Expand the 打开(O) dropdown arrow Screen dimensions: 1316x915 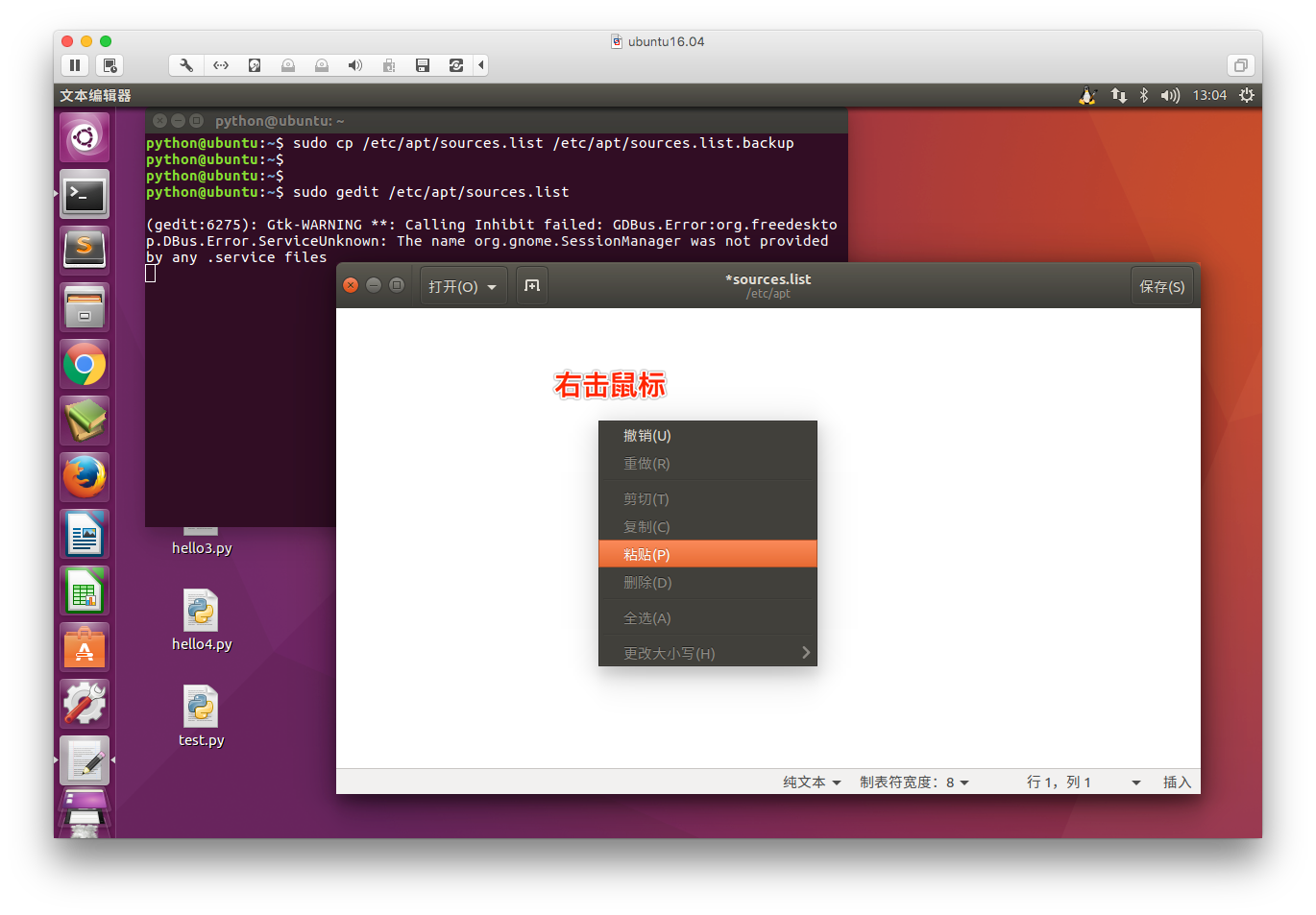pos(492,287)
